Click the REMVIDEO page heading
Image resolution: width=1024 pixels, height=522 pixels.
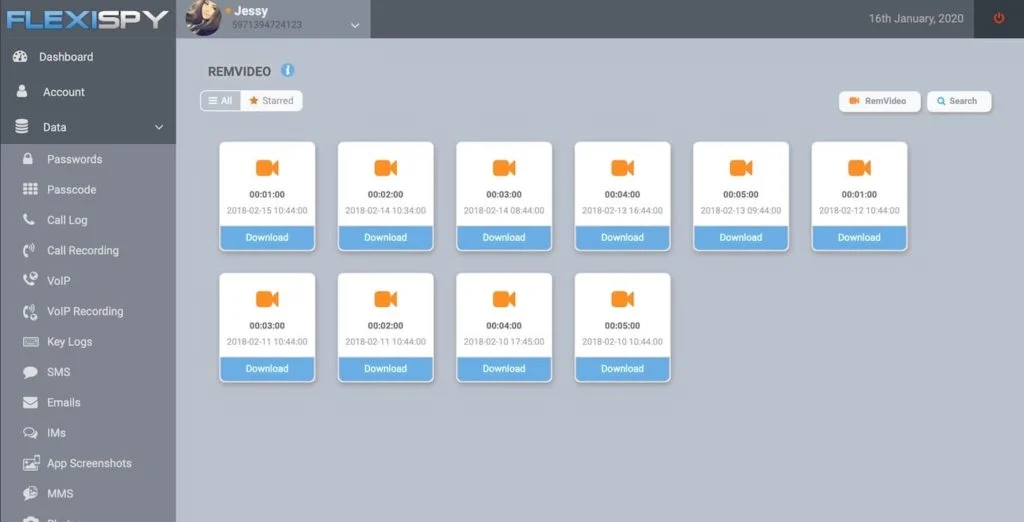(239, 72)
